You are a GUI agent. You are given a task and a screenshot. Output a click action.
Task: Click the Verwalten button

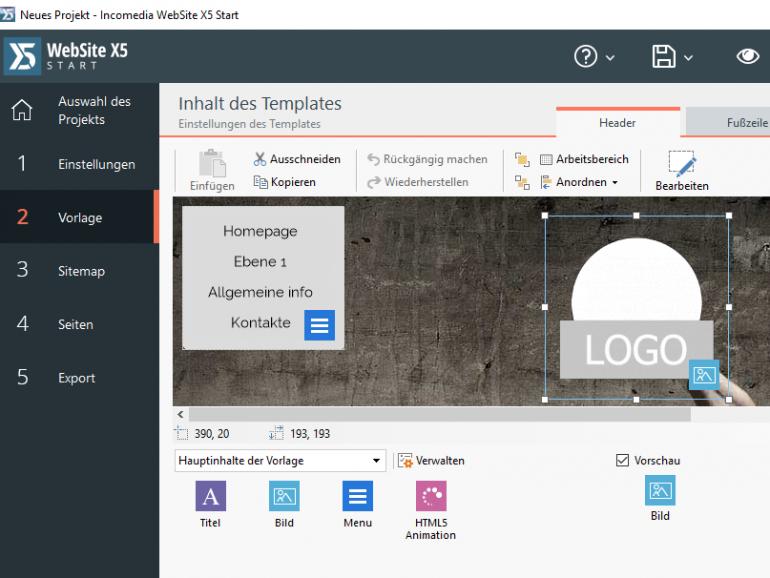click(431, 461)
